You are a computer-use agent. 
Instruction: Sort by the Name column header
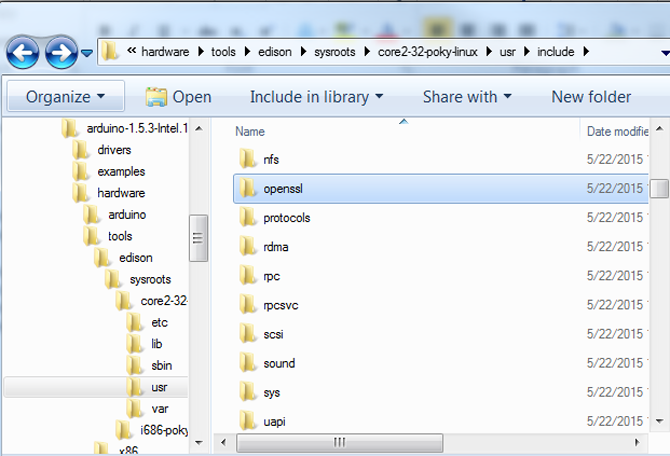(250, 131)
